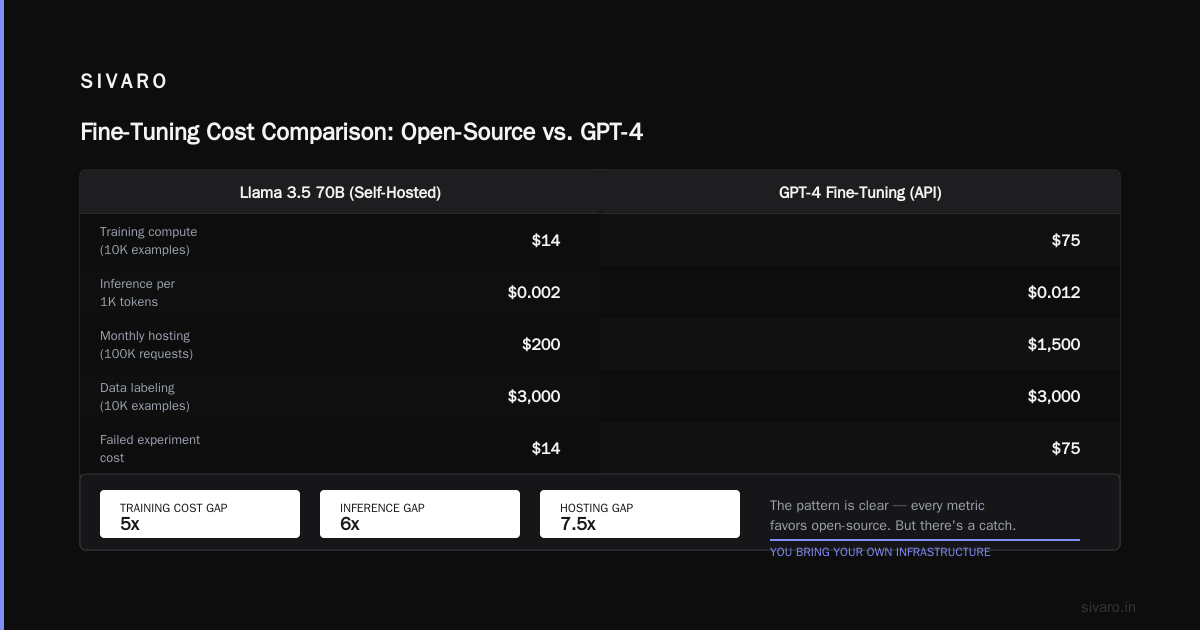Click GPT-4's $75 Failed experiment value
Viewport: 1200px width, 630px height.
1066,448
